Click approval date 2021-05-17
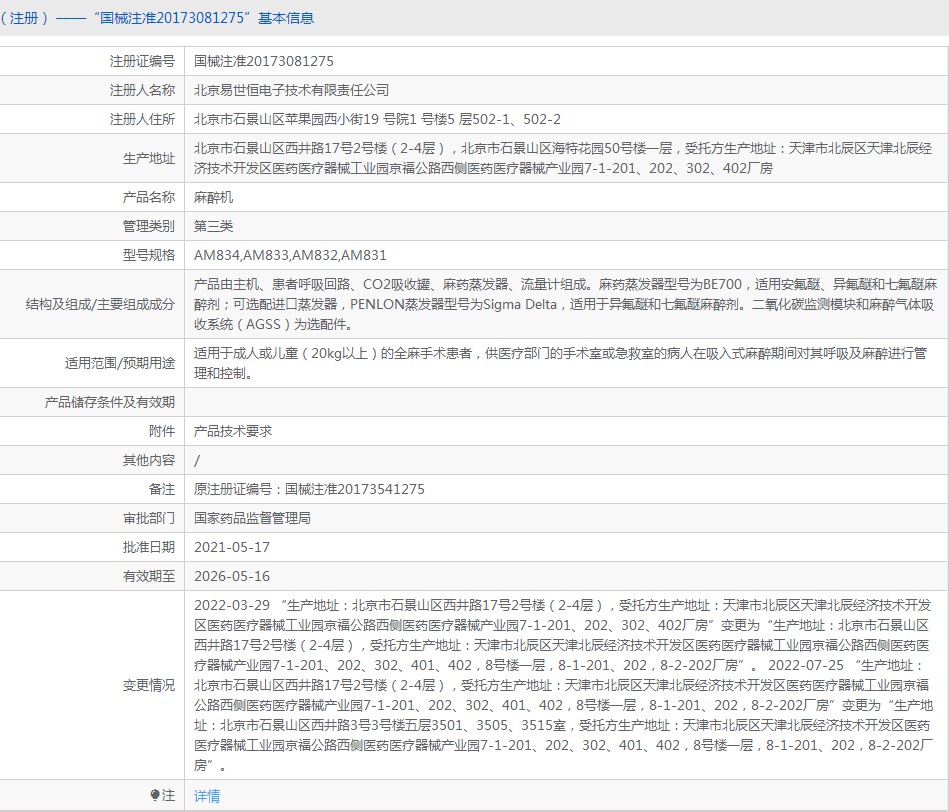Image resolution: width=949 pixels, height=812 pixels. (232, 547)
